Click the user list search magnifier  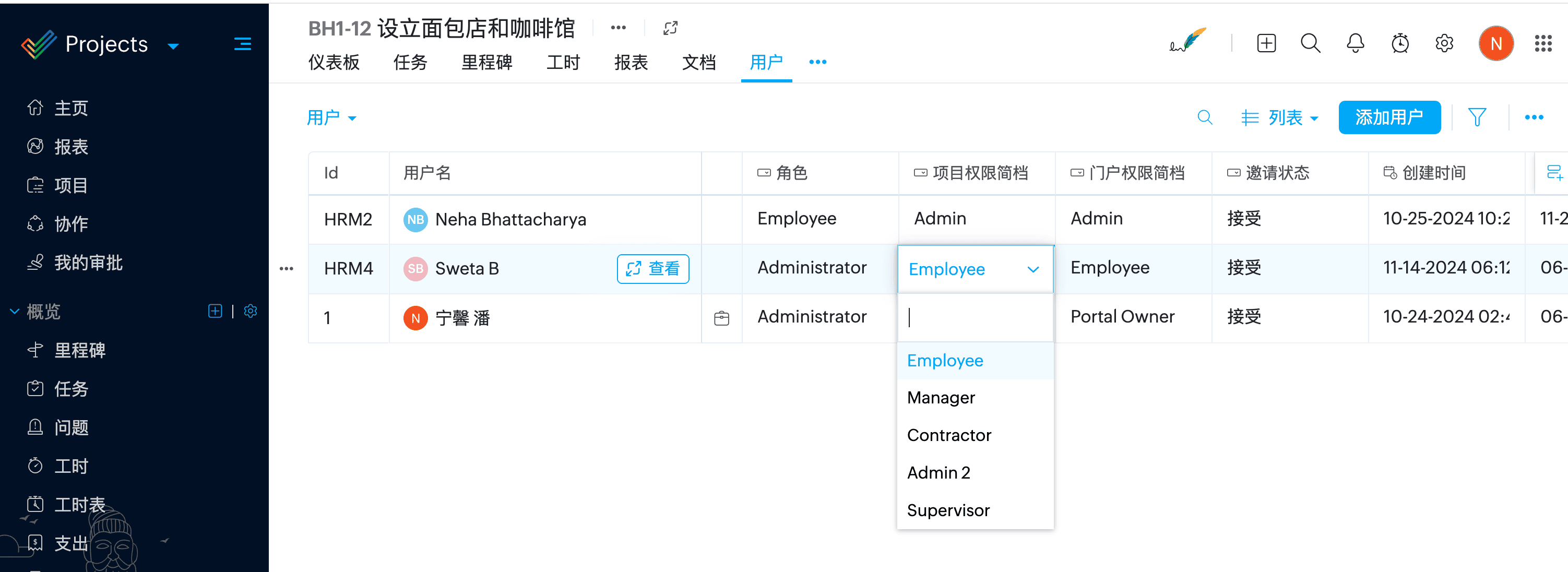point(1205,117)
